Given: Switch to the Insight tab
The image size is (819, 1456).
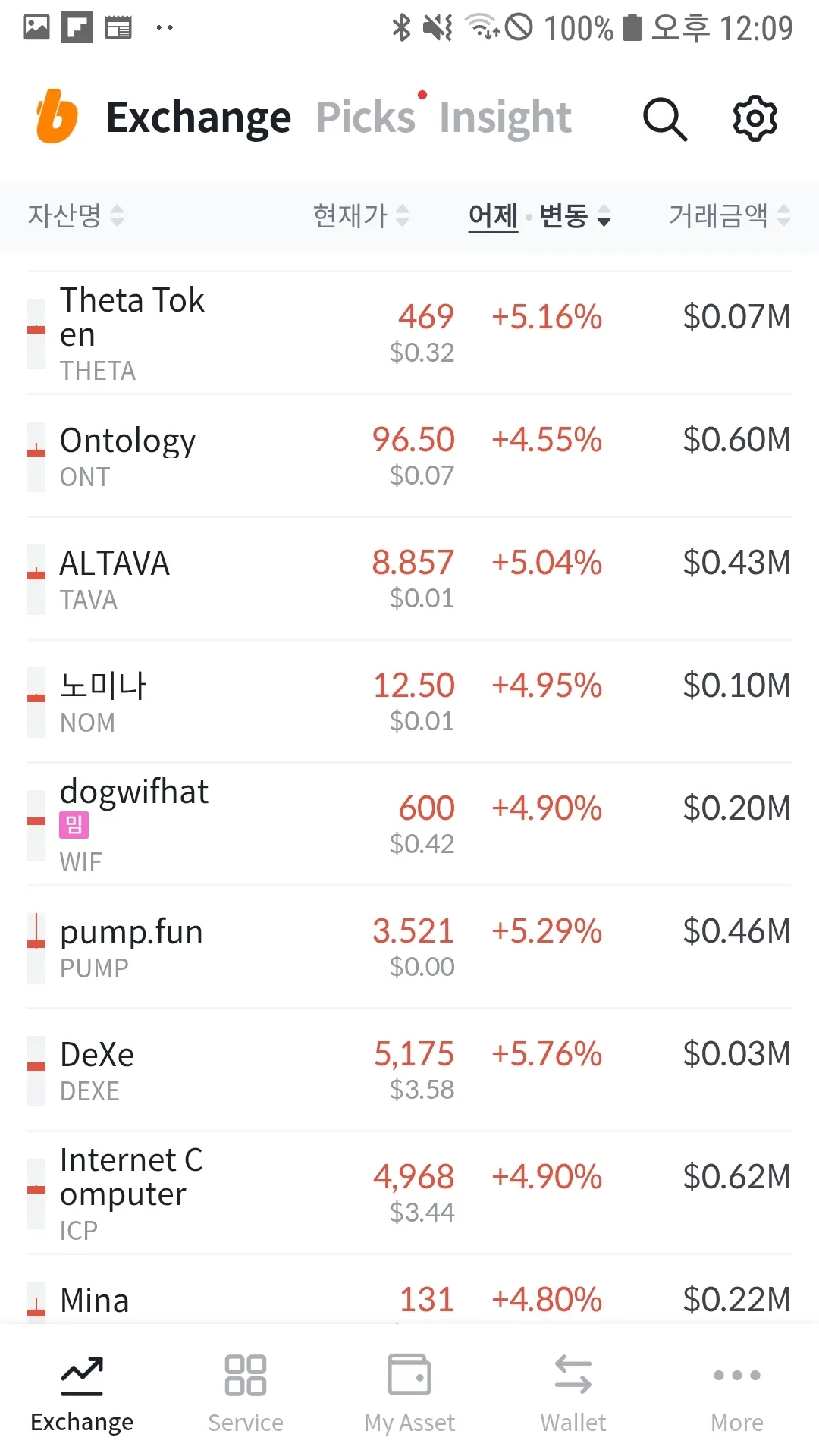Looking at the screenshot, I should point(505,118).
